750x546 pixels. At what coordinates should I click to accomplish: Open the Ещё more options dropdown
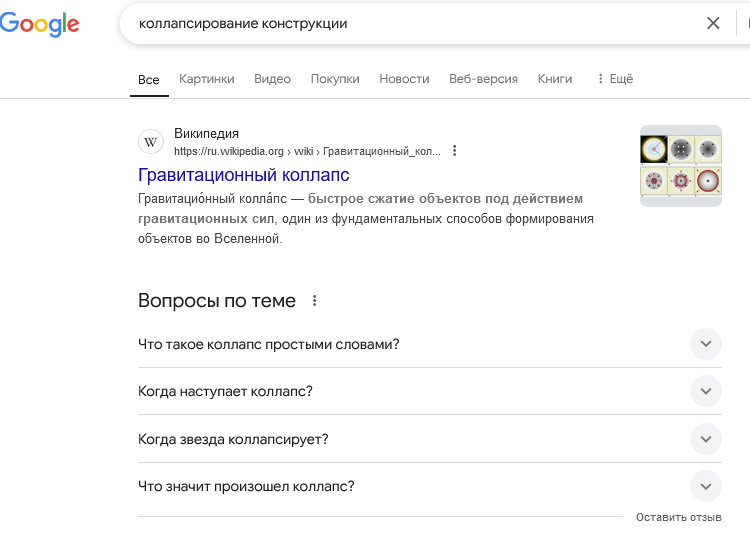(615, 79)
